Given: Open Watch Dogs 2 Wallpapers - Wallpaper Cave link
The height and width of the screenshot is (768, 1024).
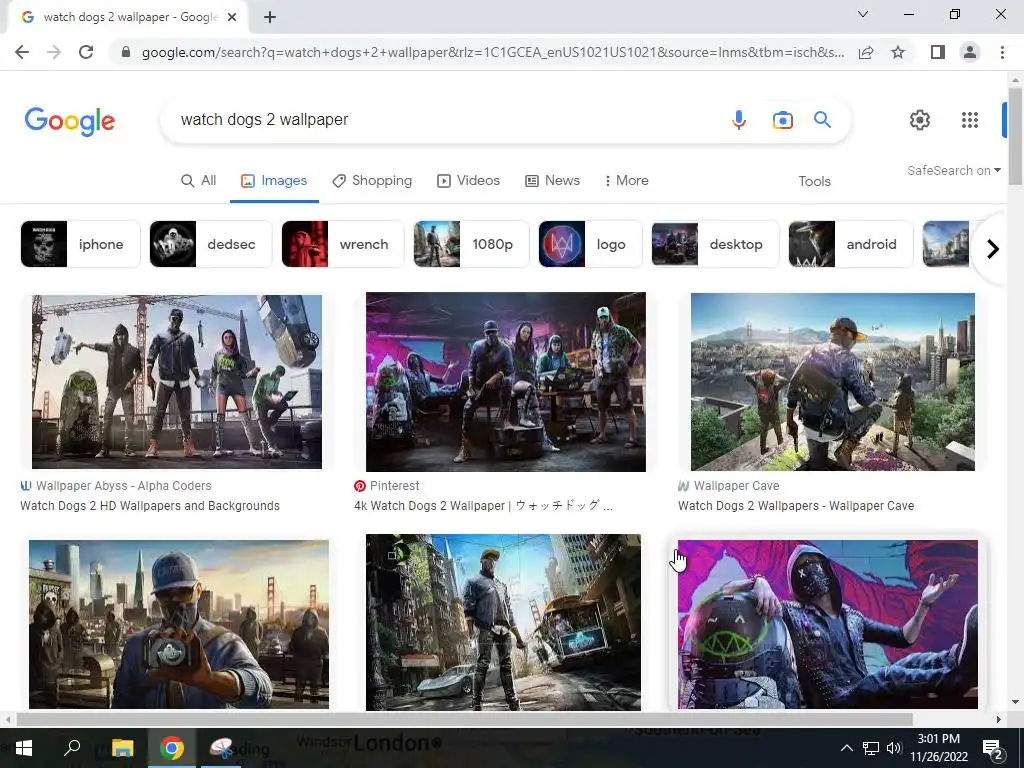Looking at the screenshot, I should (x=796, y=505).
